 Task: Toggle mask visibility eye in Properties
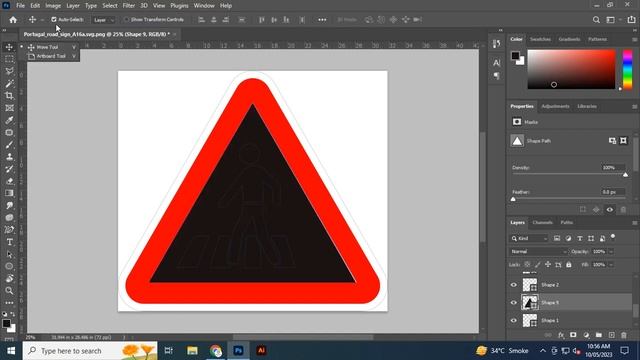click(610, 209)
